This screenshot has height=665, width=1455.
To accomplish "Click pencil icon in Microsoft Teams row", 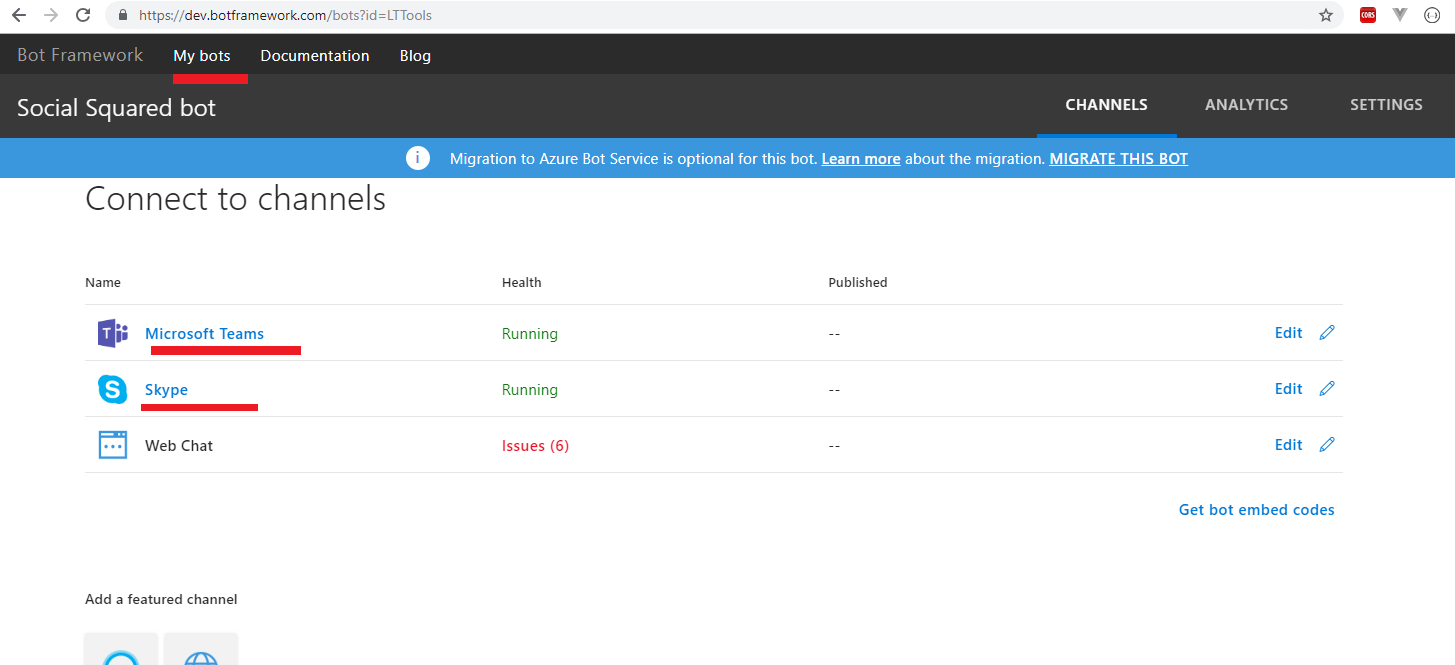I will 1327,333.
